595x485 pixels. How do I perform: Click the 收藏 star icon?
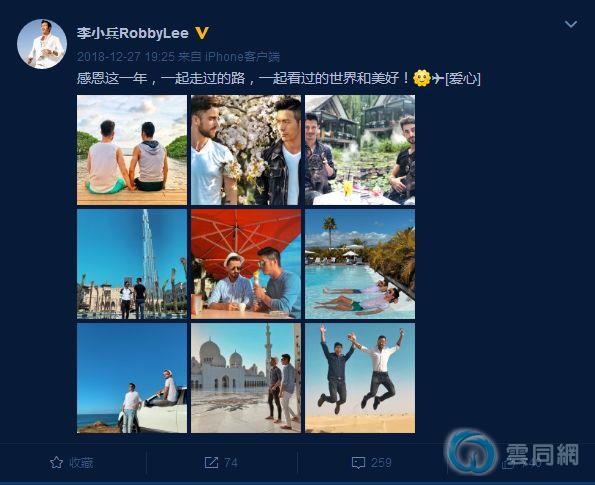[57, 463]
